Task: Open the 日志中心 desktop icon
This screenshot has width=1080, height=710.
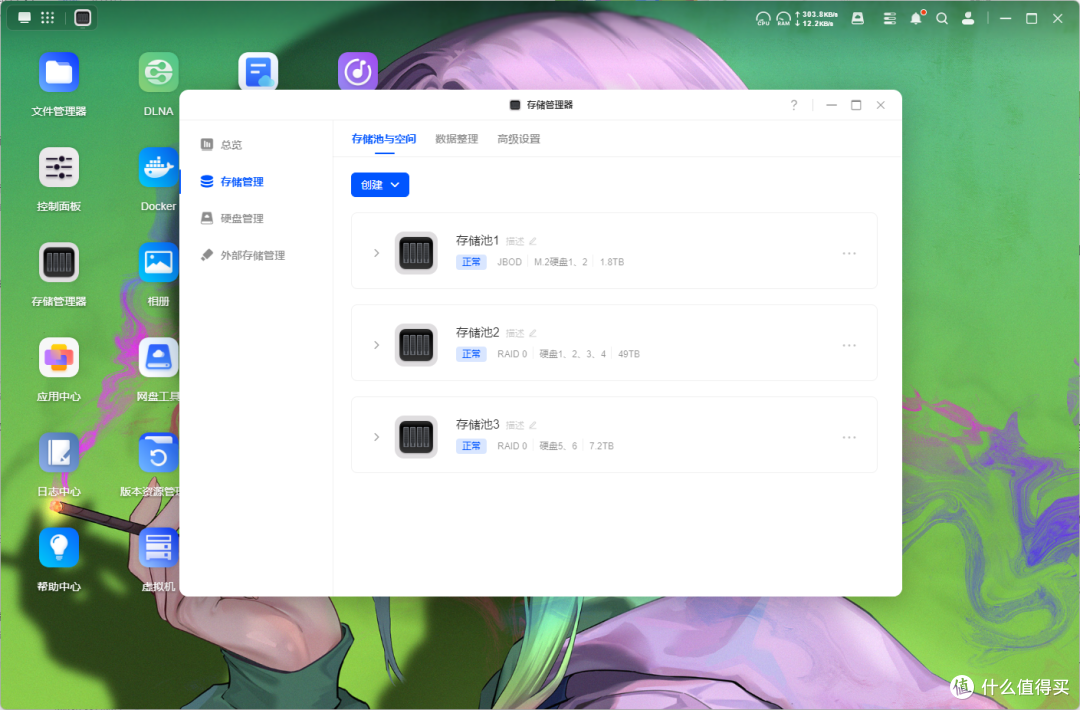Action: tap(59, 452)
